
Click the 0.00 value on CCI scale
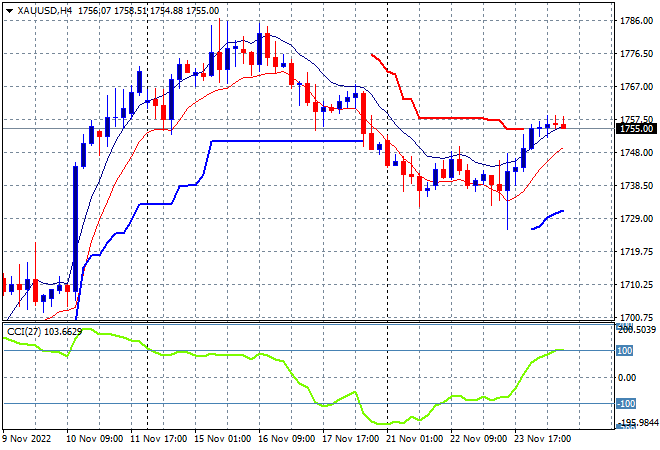(x=627, y=378)
